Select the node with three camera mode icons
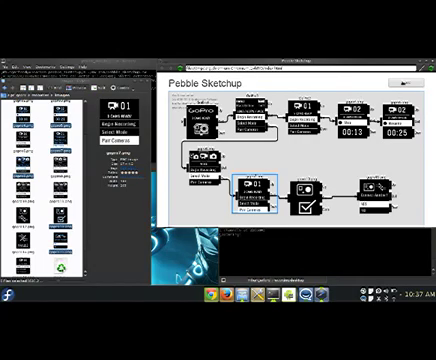Image resolution: width=436 pixels, height=360 pixels. tap(205, 168)
